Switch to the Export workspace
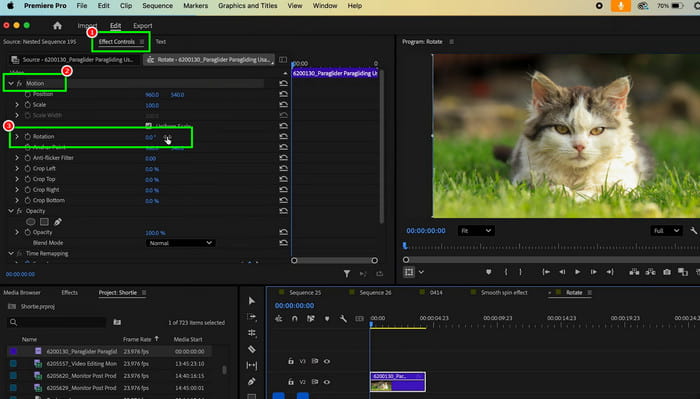This screenshot has height=399, width=700. [x=142, y=26]
